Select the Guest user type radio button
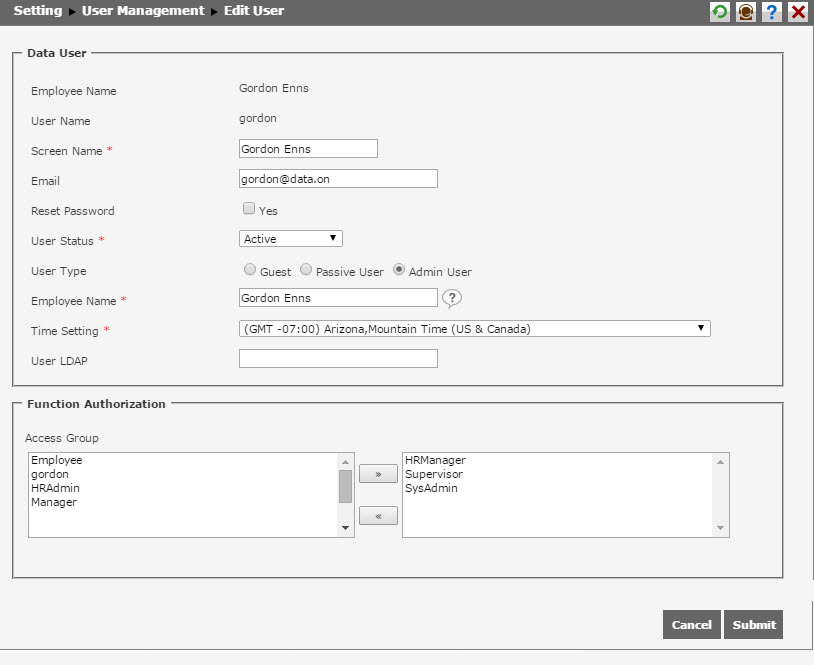The width and height of the screenshot is (814, 665). tap(250, 269)
